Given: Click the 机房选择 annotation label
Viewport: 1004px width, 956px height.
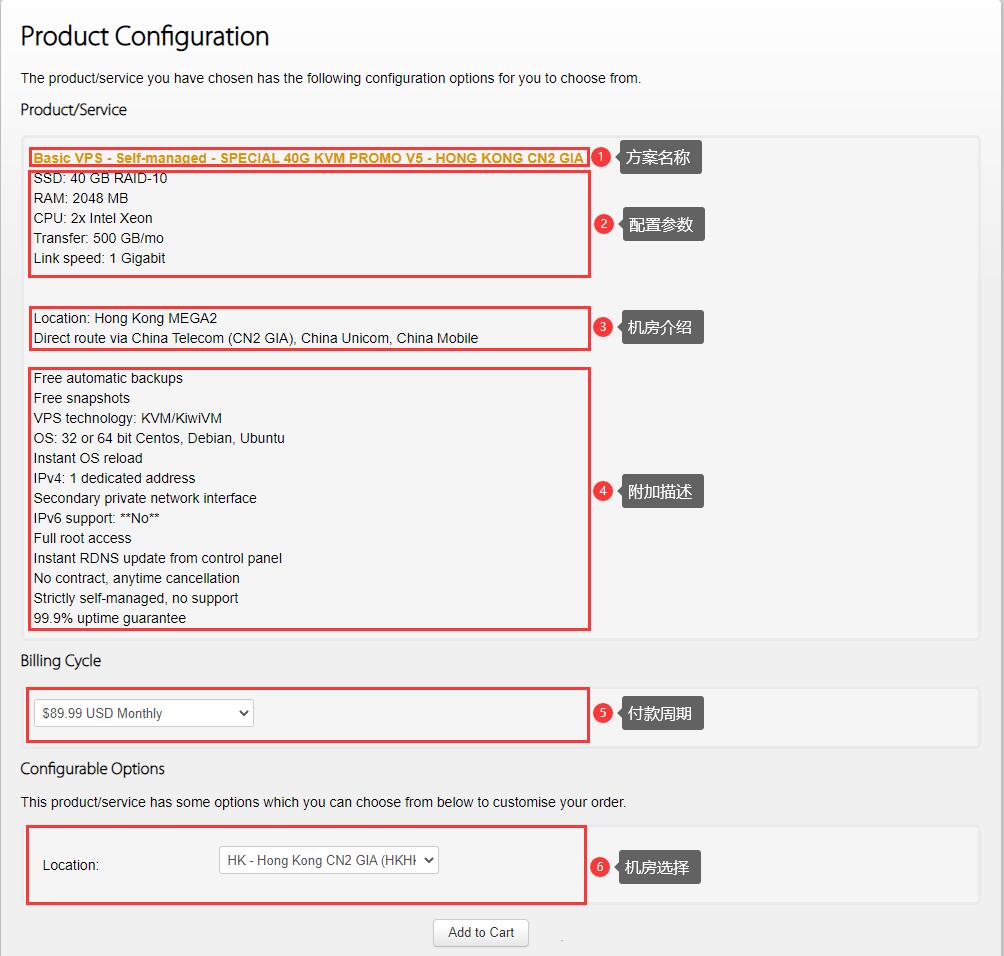Looking at the screenshot, I should pyautogui.click(x=658, y=867).
